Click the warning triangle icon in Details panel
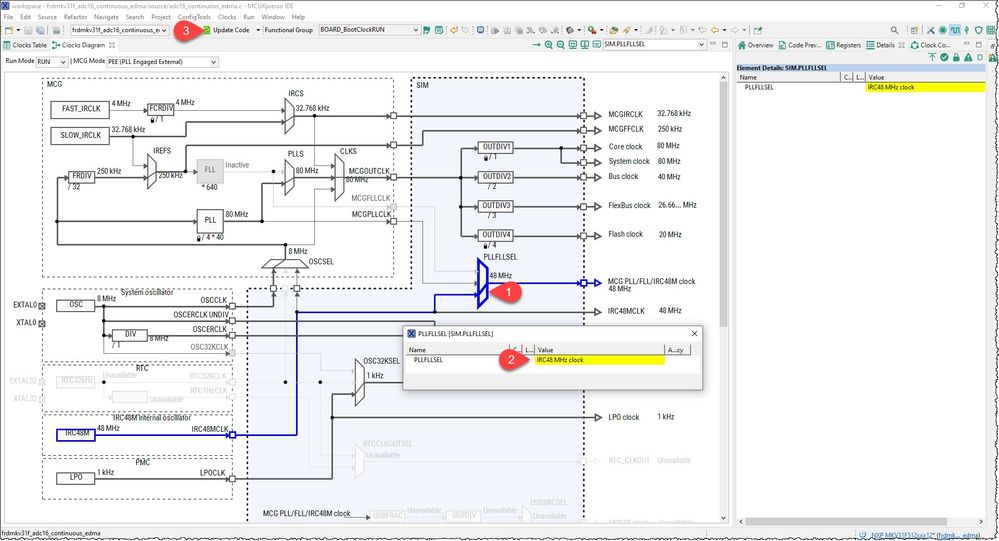The height and width of the screenshot is (541, 999). [x=968, y=57]
